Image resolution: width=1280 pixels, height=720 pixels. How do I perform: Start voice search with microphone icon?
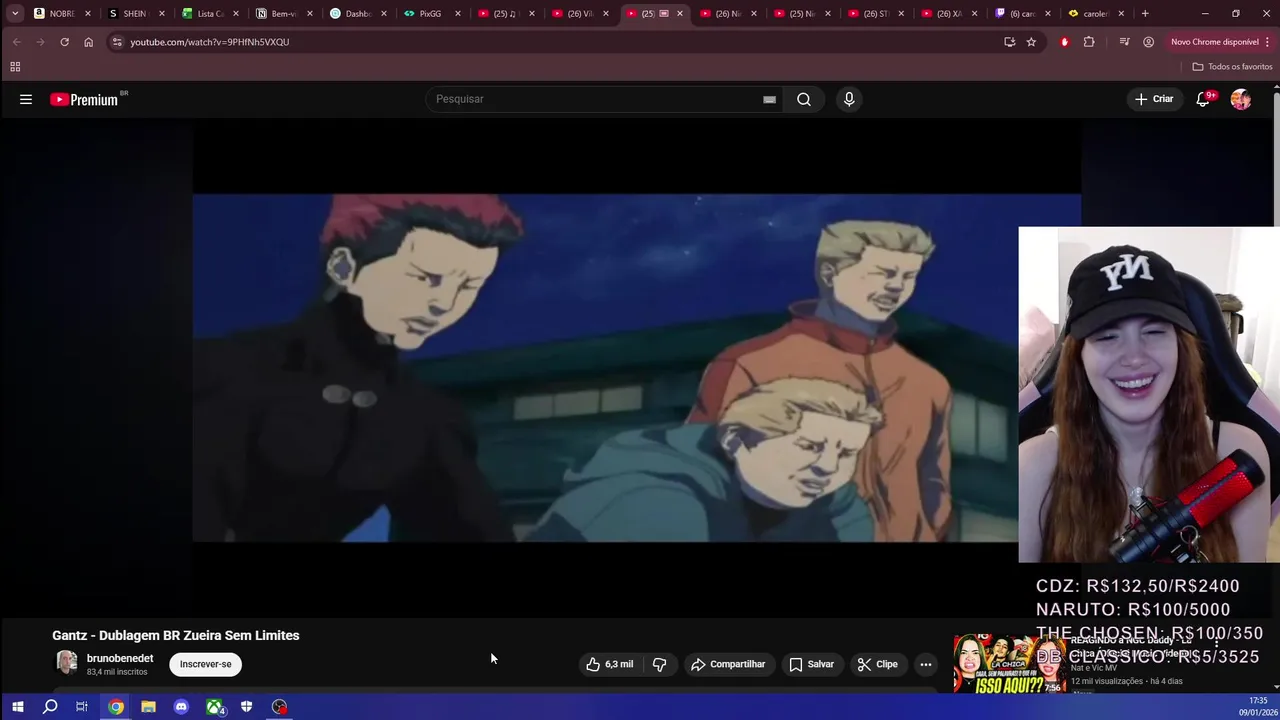coord(849,99)
